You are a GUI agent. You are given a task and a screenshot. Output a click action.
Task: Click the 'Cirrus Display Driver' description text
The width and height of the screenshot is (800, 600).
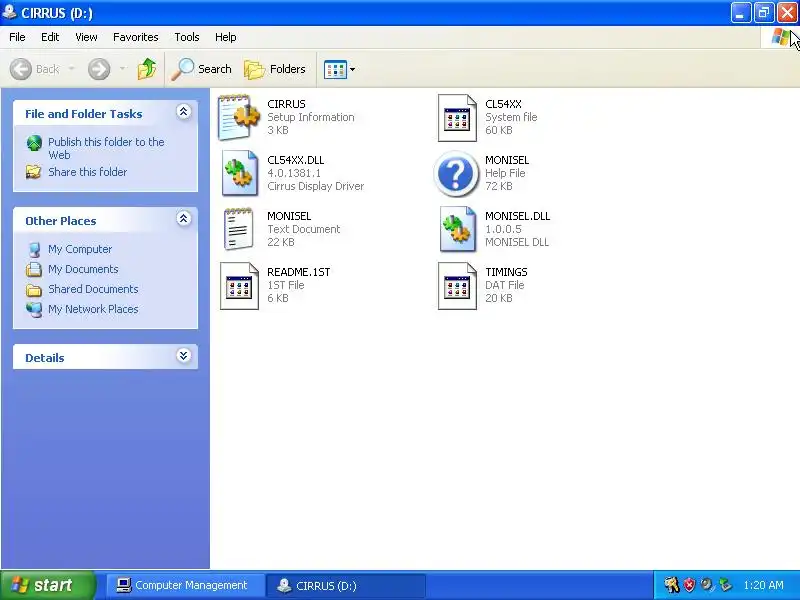coord(315,186)
